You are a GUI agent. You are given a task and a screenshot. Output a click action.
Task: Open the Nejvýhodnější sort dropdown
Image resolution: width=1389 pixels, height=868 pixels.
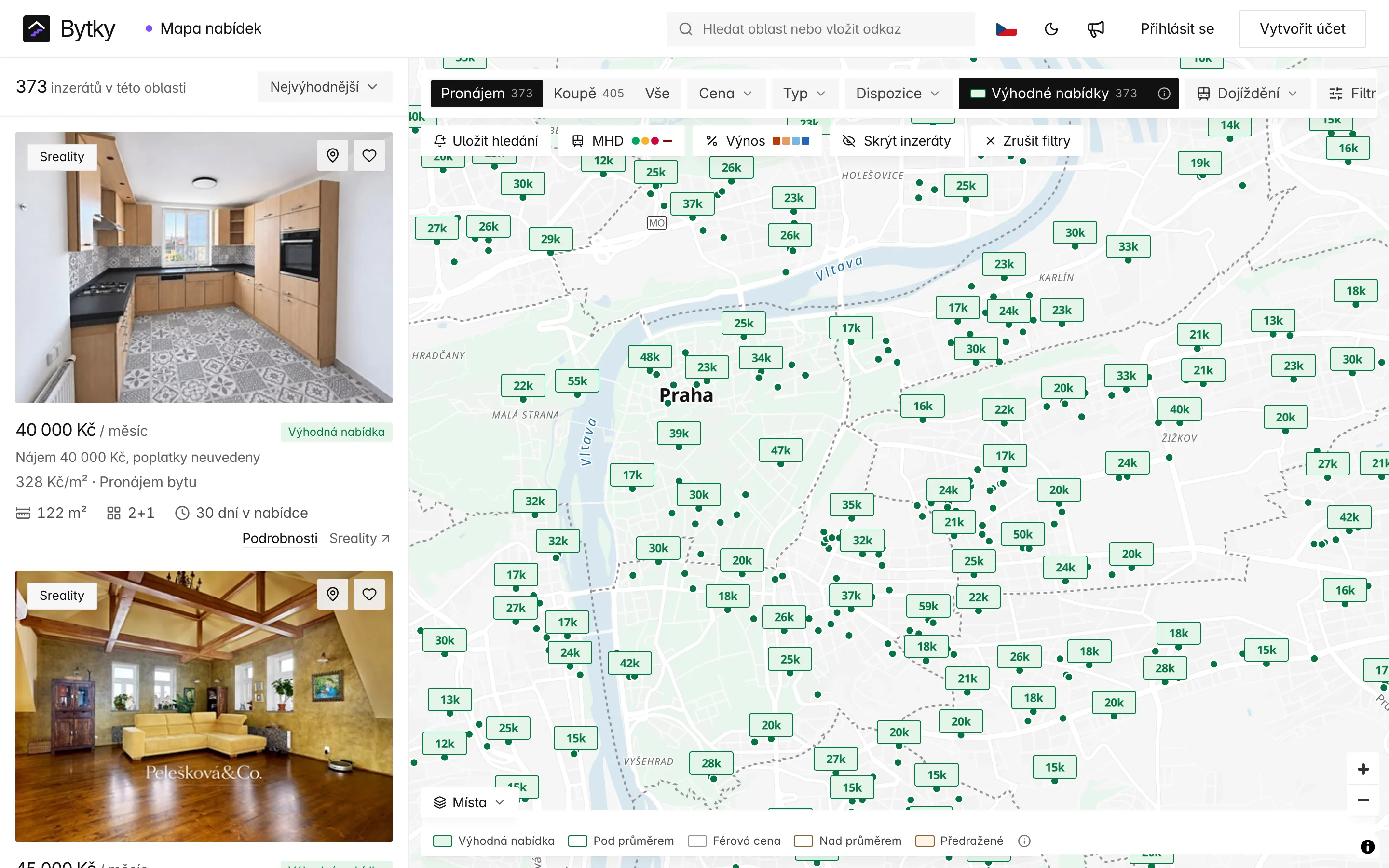point(325,87)
